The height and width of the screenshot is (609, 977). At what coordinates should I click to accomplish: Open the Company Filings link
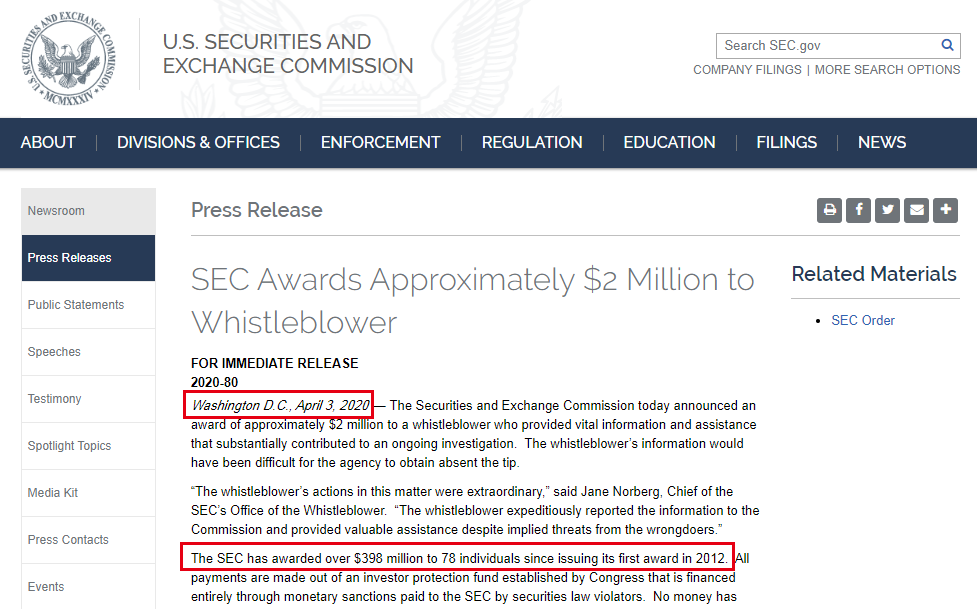pos(747,70)
